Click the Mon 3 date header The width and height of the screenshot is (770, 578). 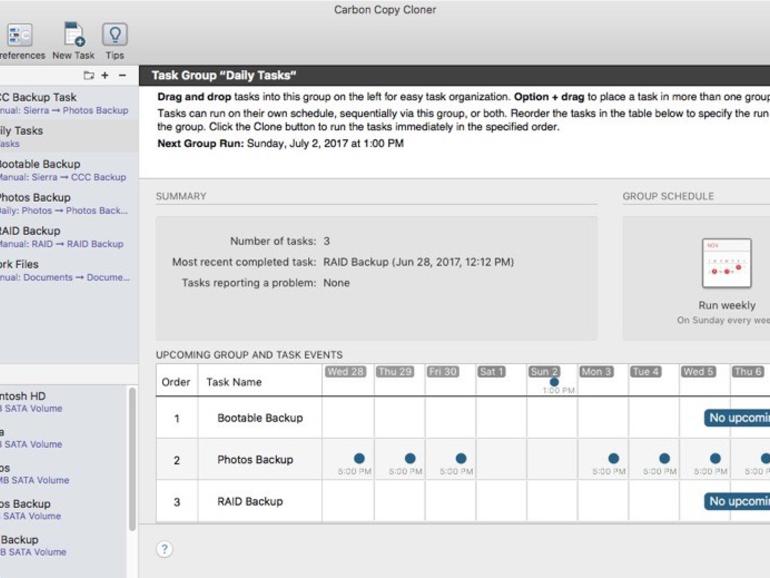pos(597,372)
